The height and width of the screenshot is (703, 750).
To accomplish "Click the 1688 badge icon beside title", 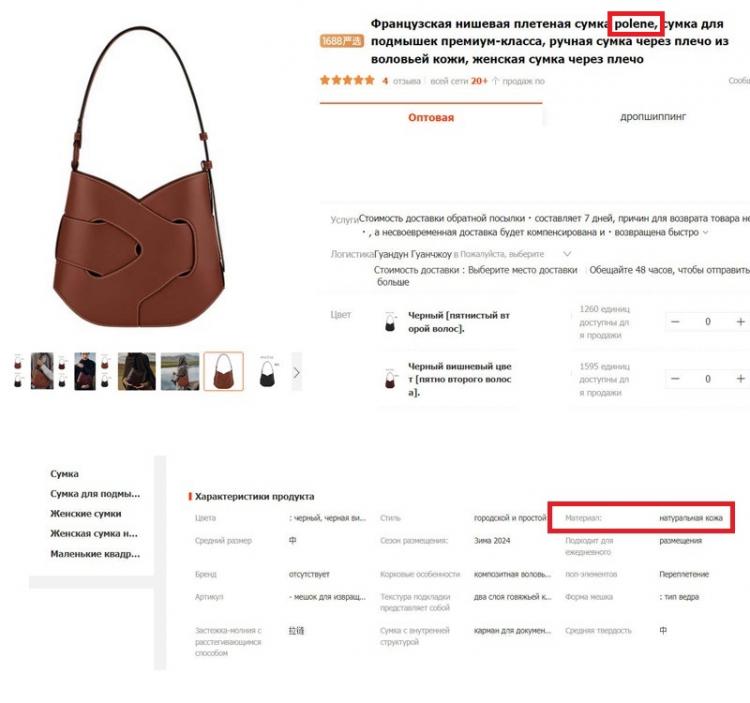I will [342, 41].
